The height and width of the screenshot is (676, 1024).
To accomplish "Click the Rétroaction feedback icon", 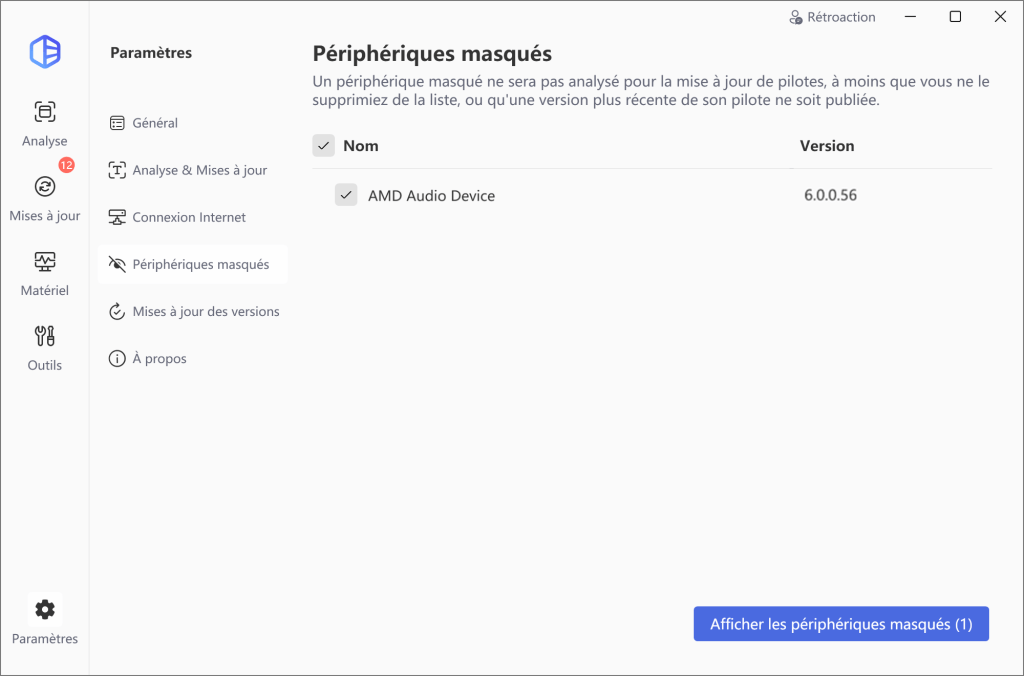I will [795, 17].
